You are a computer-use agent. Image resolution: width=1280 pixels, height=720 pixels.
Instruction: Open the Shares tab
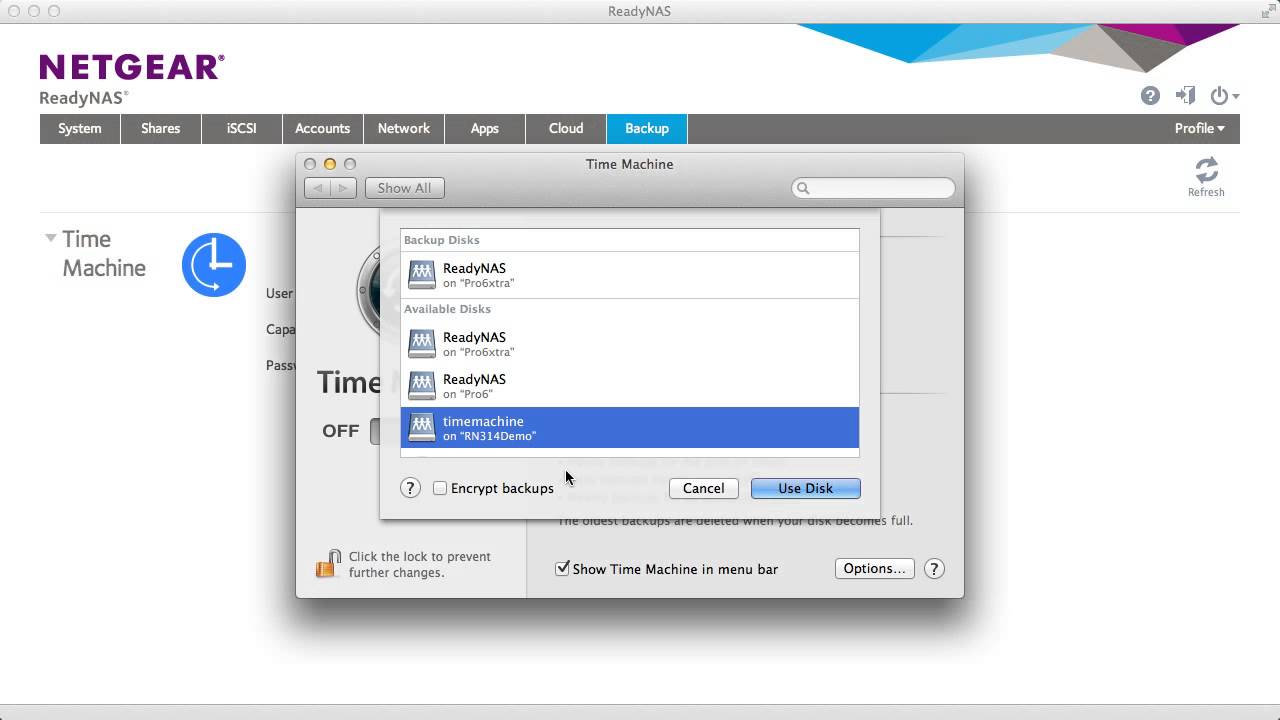160,128
